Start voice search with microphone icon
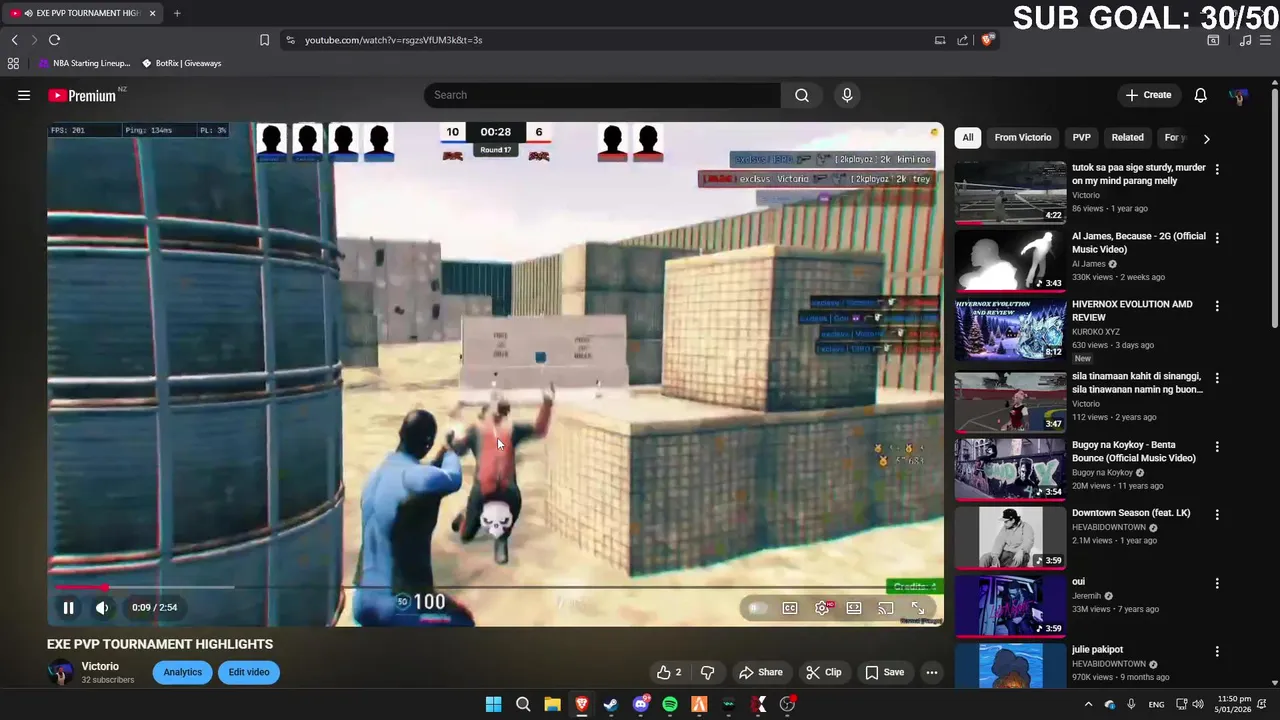 [847, 95]
